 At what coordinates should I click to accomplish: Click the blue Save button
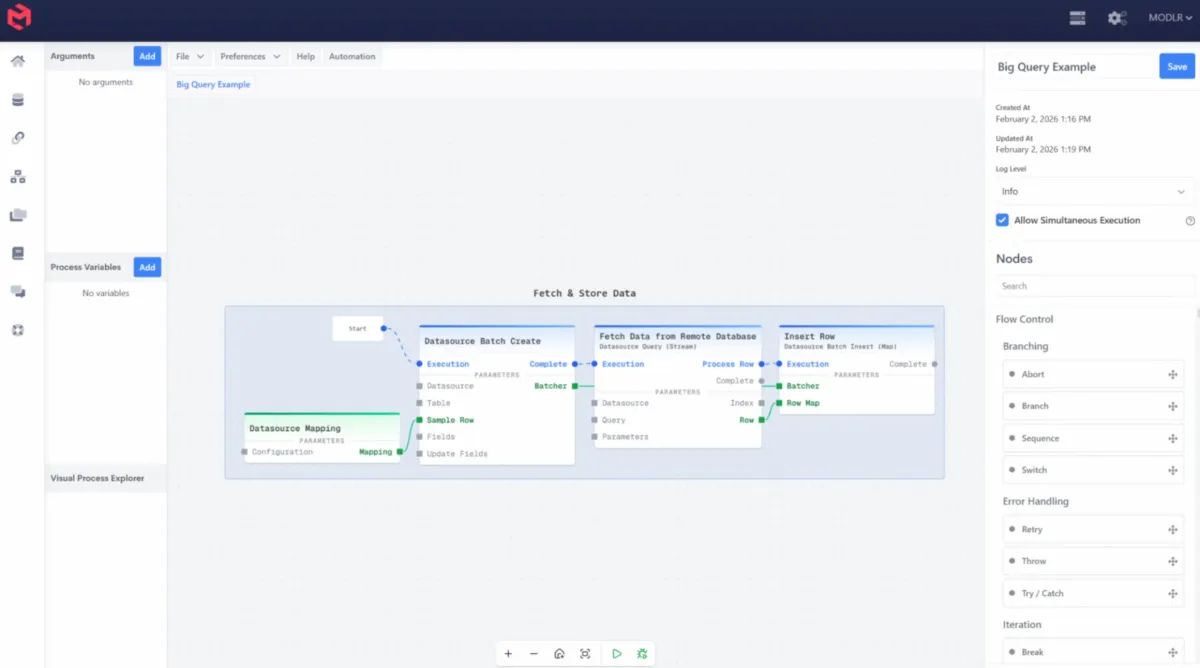[1177, 67]
